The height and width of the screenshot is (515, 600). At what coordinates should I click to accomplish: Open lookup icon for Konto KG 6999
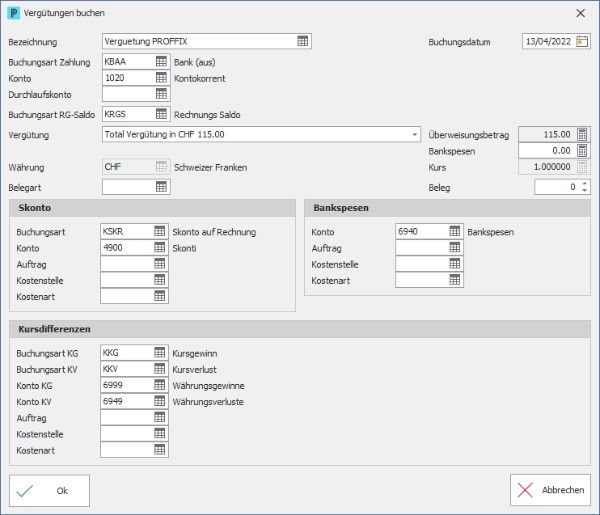(160, 385)
